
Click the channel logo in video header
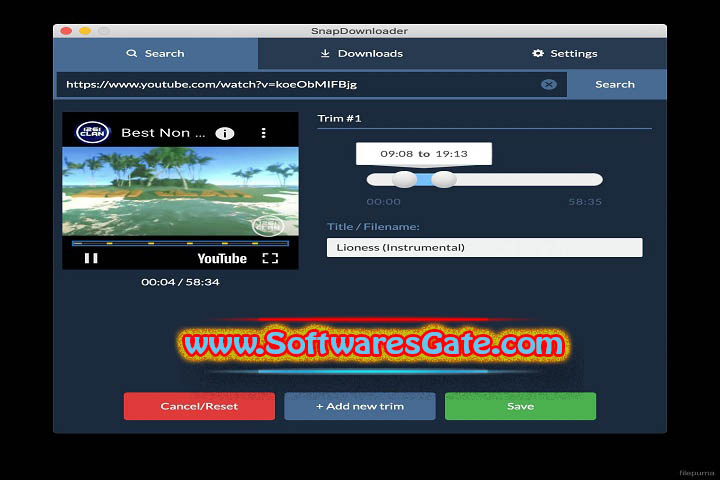[x=93, y=133]
